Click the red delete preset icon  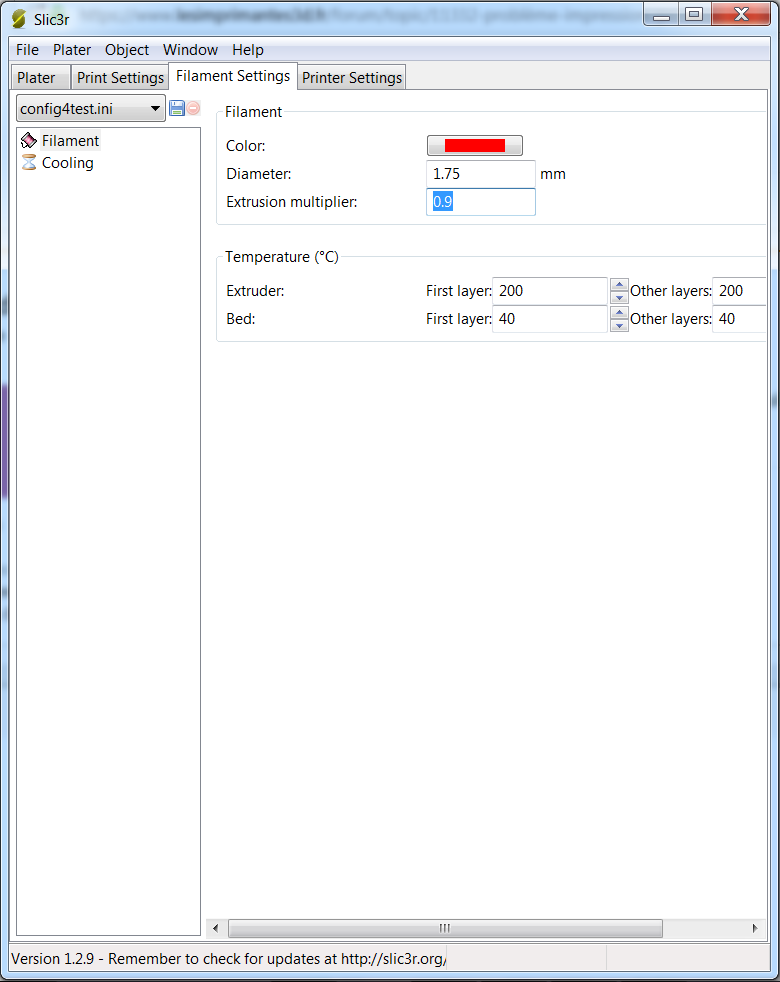tap(194, 108)
